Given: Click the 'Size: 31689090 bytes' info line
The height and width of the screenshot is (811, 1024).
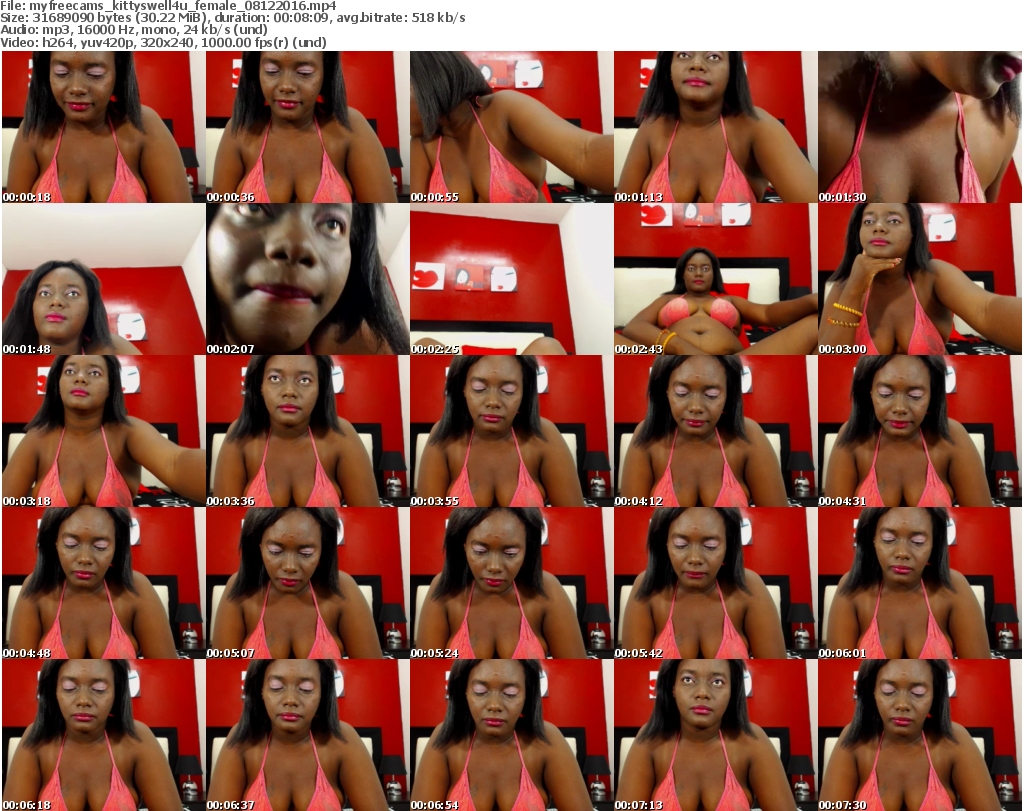Looking at the screenshot, I should click(x=233, y=18).
